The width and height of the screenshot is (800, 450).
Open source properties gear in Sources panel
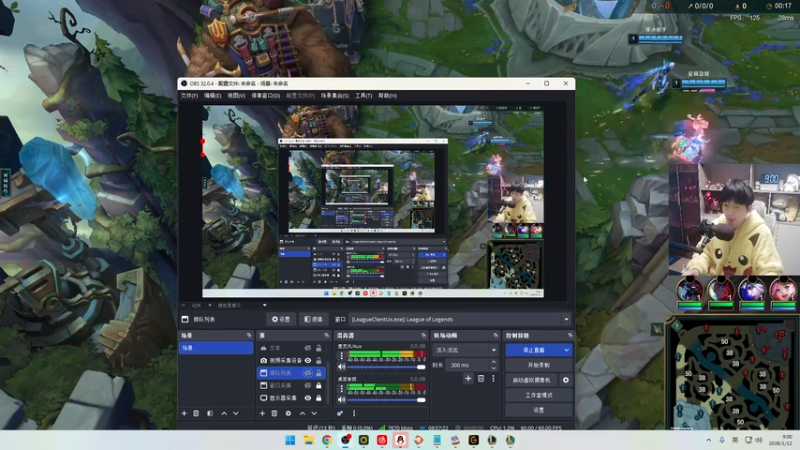pos(288,413)
